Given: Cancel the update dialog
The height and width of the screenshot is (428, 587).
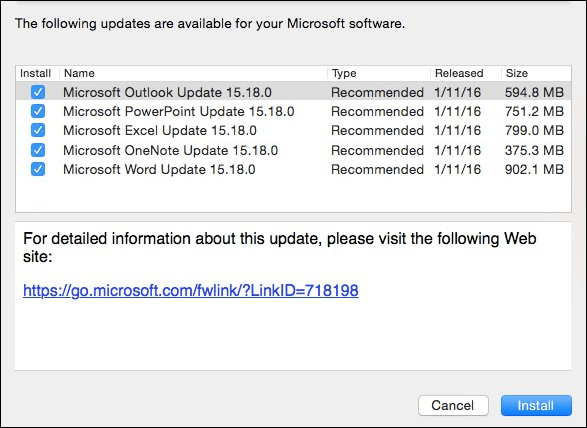Looking at the screenshot, I should tap(453, 405).
